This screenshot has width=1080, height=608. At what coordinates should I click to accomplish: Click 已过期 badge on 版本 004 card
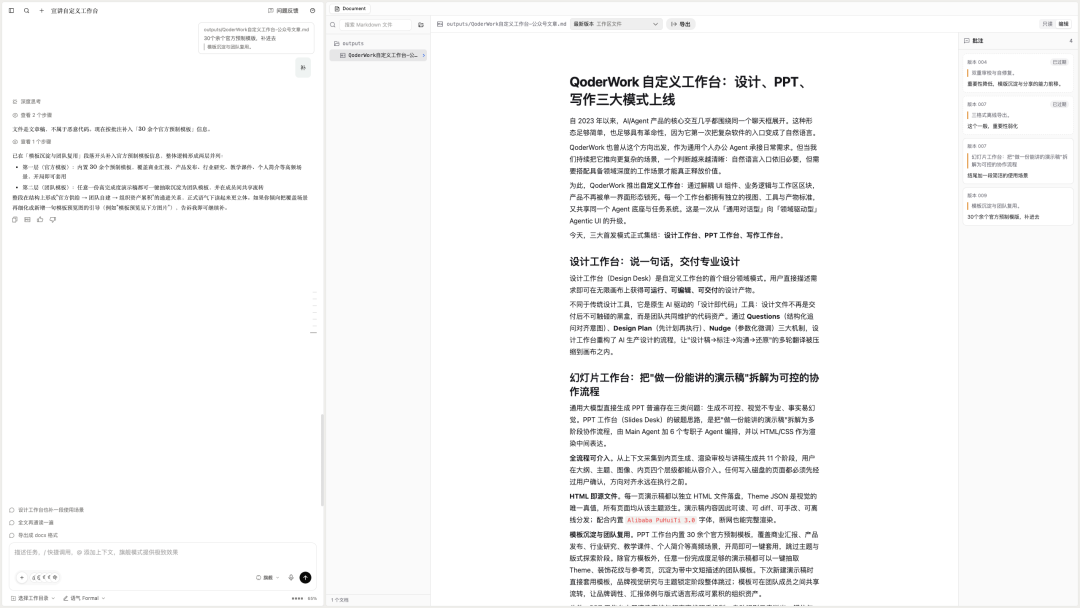[1059, 62]
